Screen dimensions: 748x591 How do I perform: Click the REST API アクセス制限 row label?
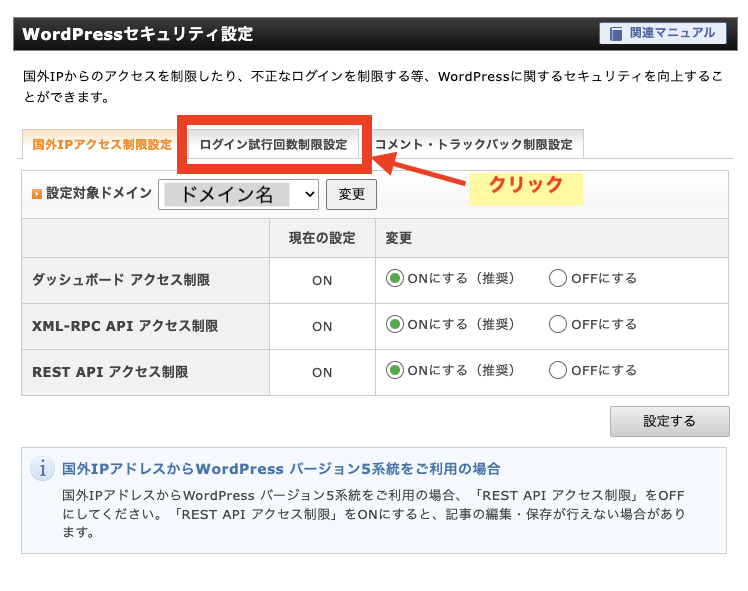[x=110, y=372]
